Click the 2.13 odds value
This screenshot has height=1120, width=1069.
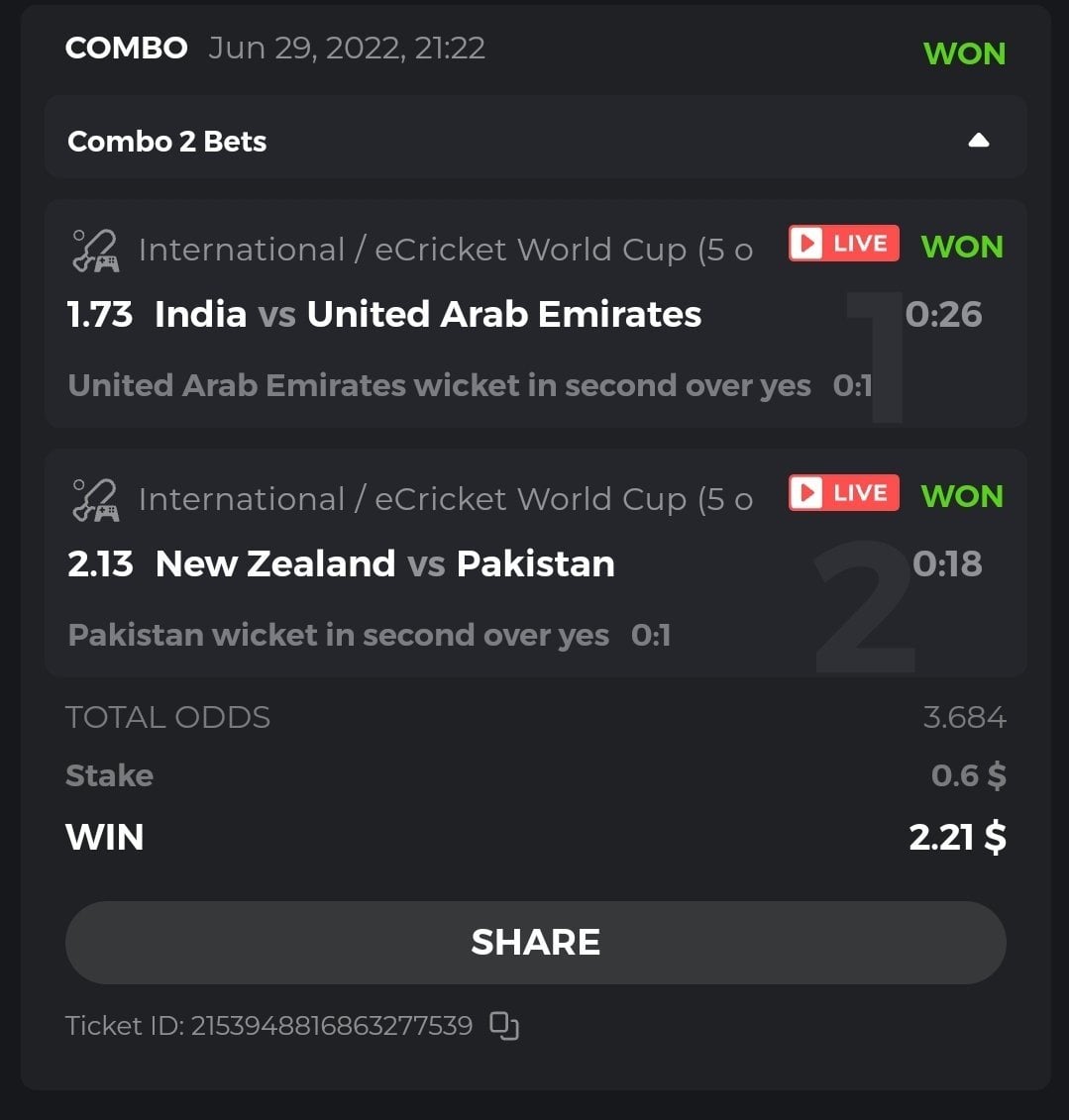click(100, 564)
